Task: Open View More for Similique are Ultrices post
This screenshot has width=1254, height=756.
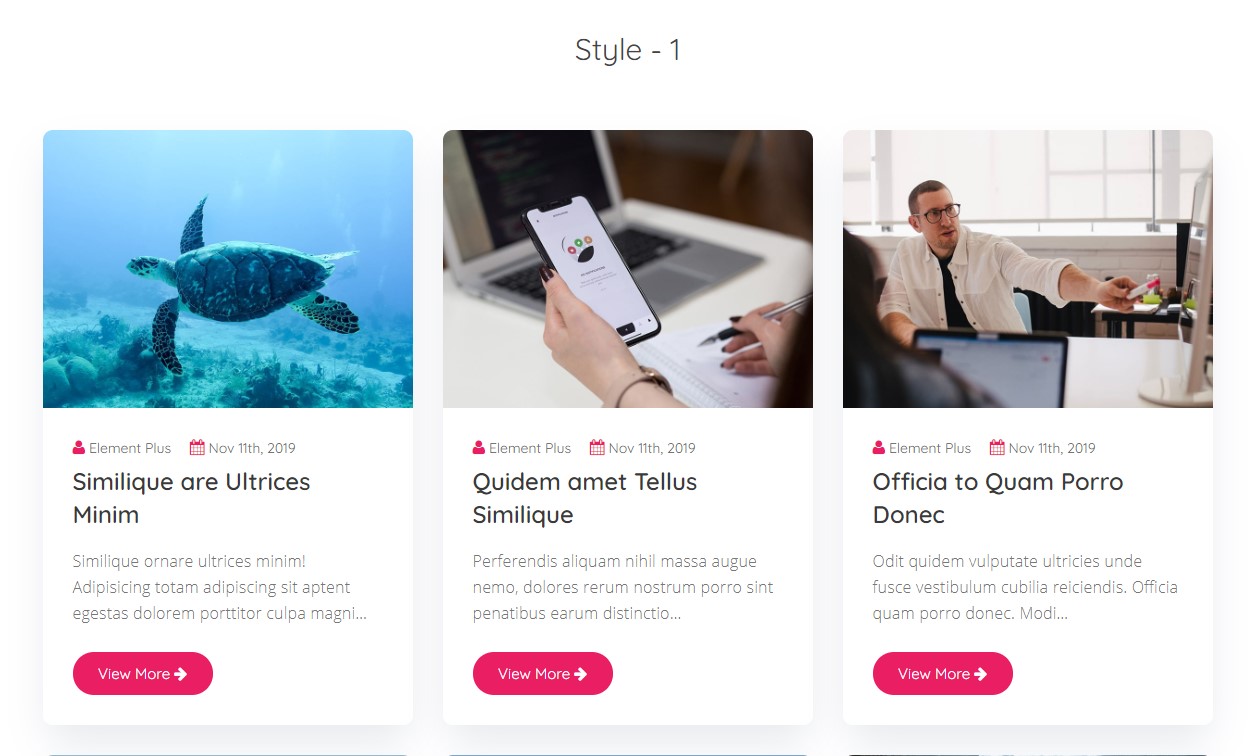Action: (x=143, y=674)
